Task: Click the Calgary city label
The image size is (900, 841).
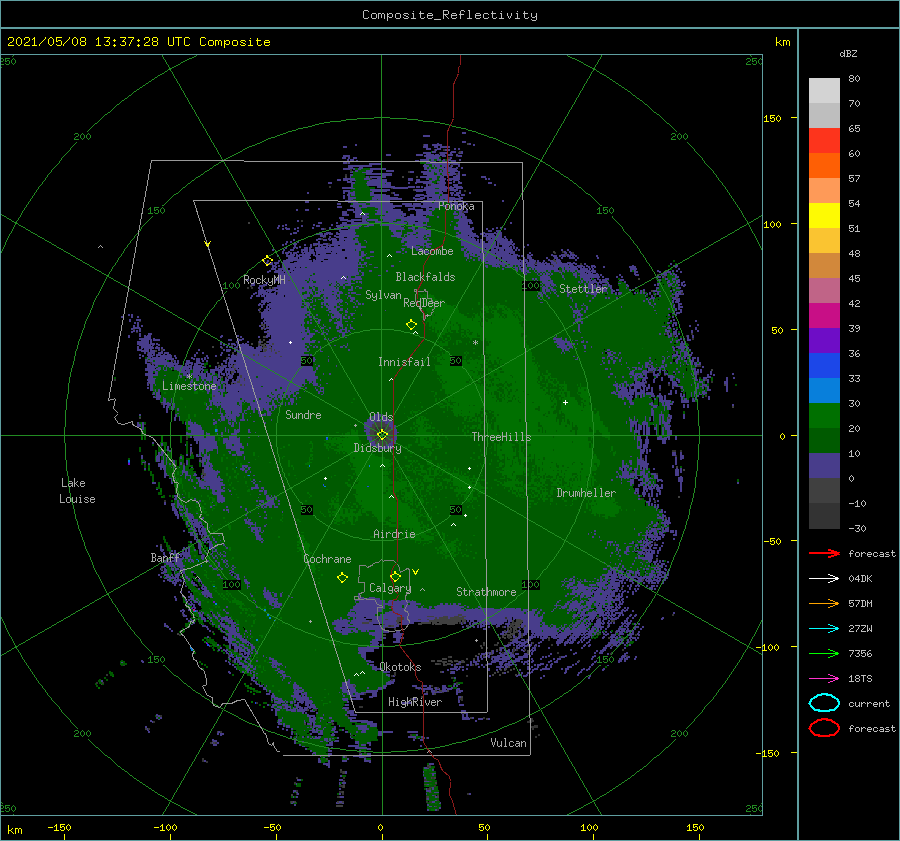Action: tap(390, 588)
